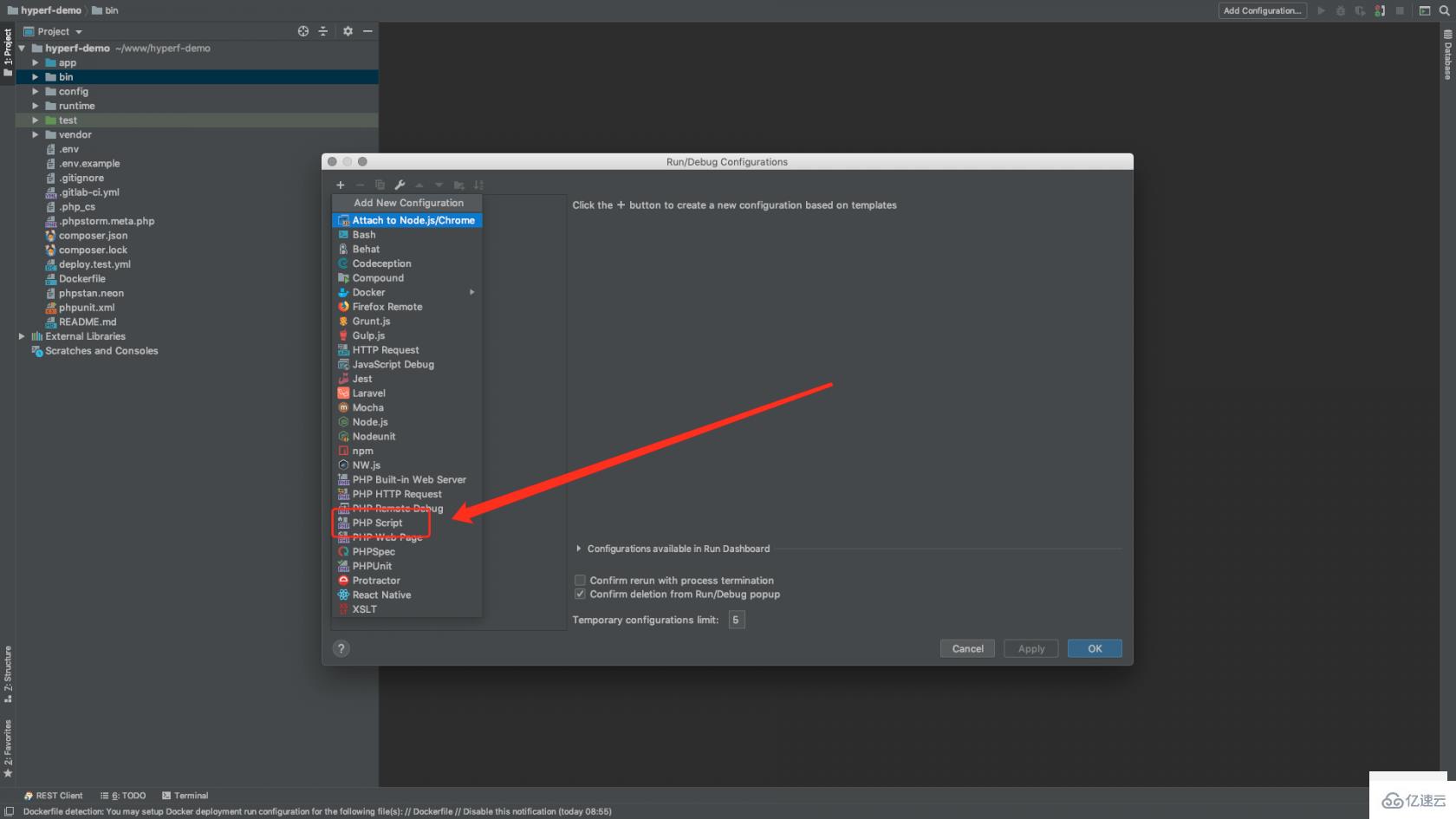This screenshot has height=819, width=1456.
Task: Click the Apply button
Action: coord(1031,648)
